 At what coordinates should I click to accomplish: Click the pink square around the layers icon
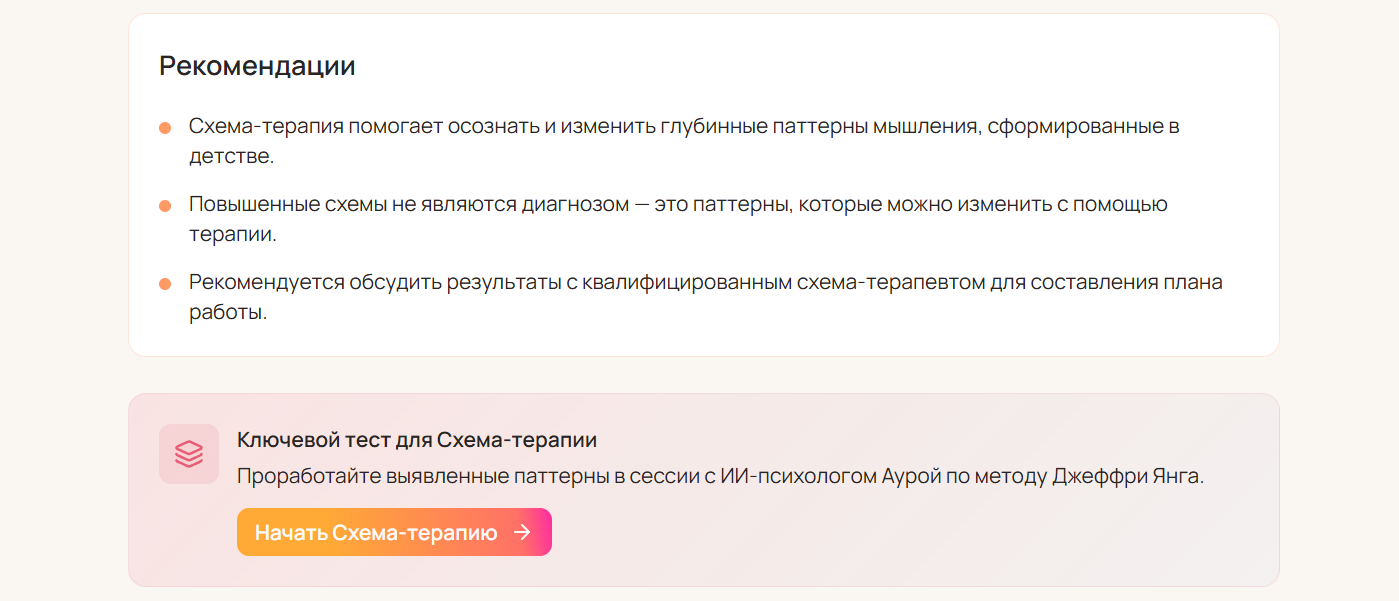click(x=189, y=453)
